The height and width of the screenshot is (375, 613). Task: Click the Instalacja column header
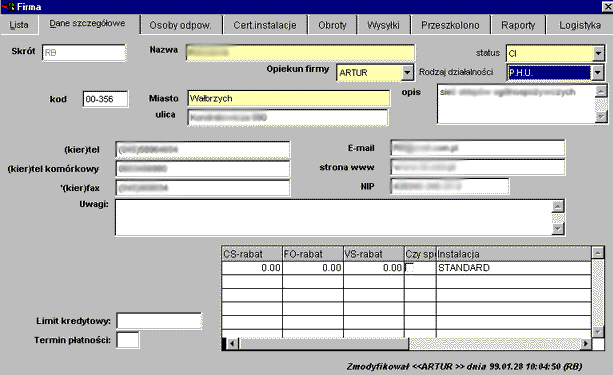(x=513, y=254)
